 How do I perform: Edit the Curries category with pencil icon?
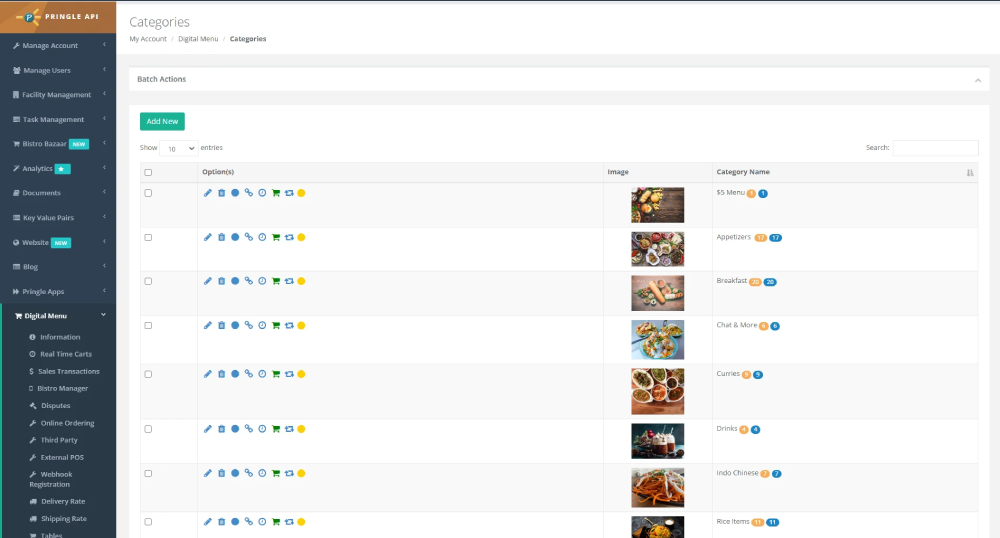(x=208, y=374)
